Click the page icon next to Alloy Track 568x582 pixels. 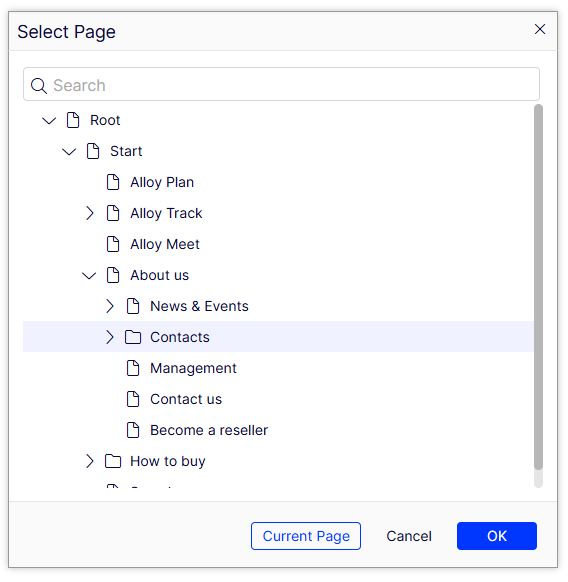pos(113,213)
